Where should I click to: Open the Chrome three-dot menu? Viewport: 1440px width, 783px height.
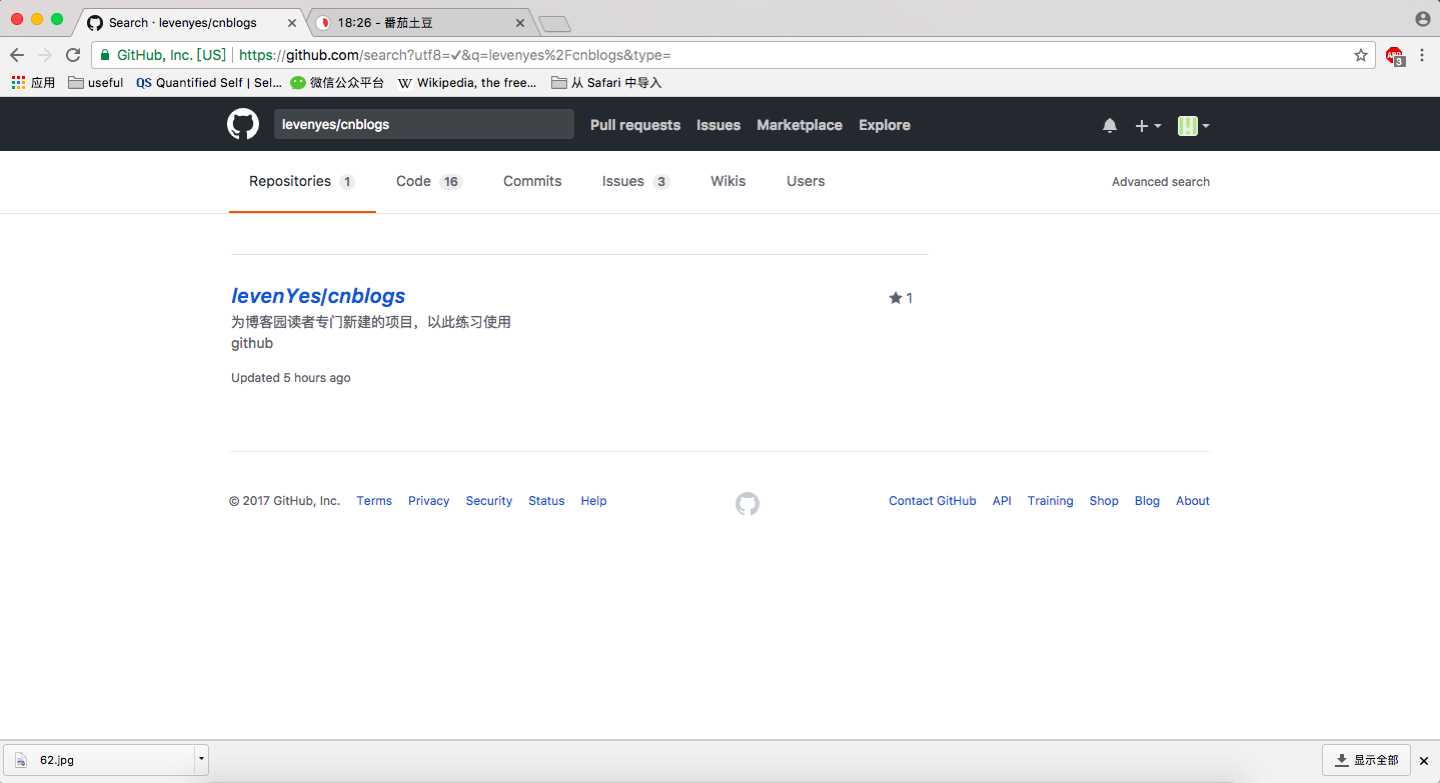1422,55
